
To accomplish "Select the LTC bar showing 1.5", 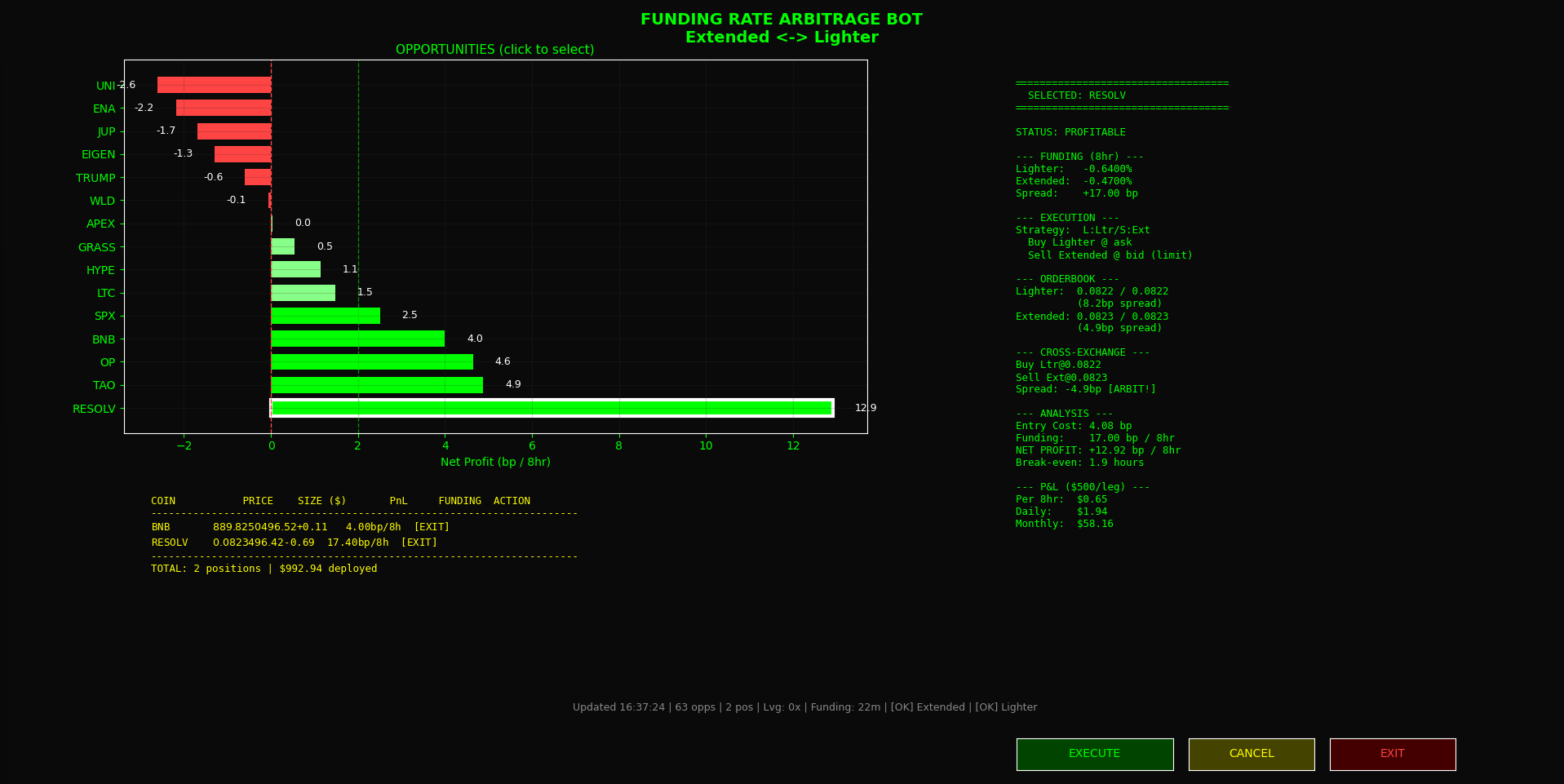I will coord(303,293).
